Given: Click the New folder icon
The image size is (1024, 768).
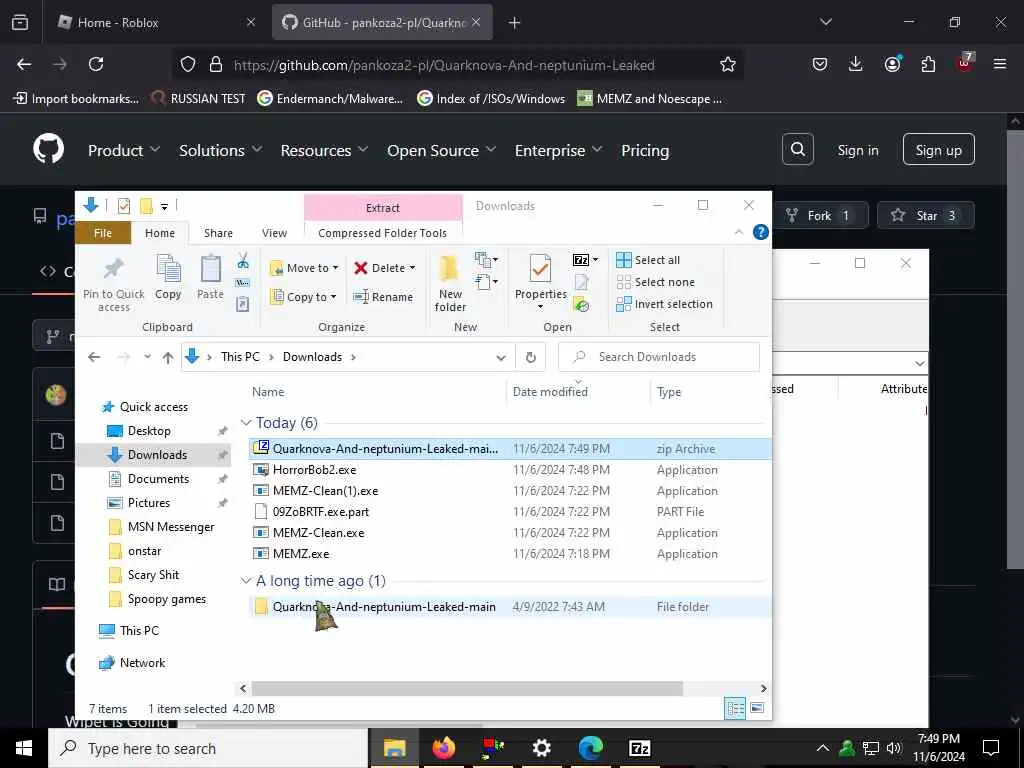Looking at the screenshot, I should point(449,268).
